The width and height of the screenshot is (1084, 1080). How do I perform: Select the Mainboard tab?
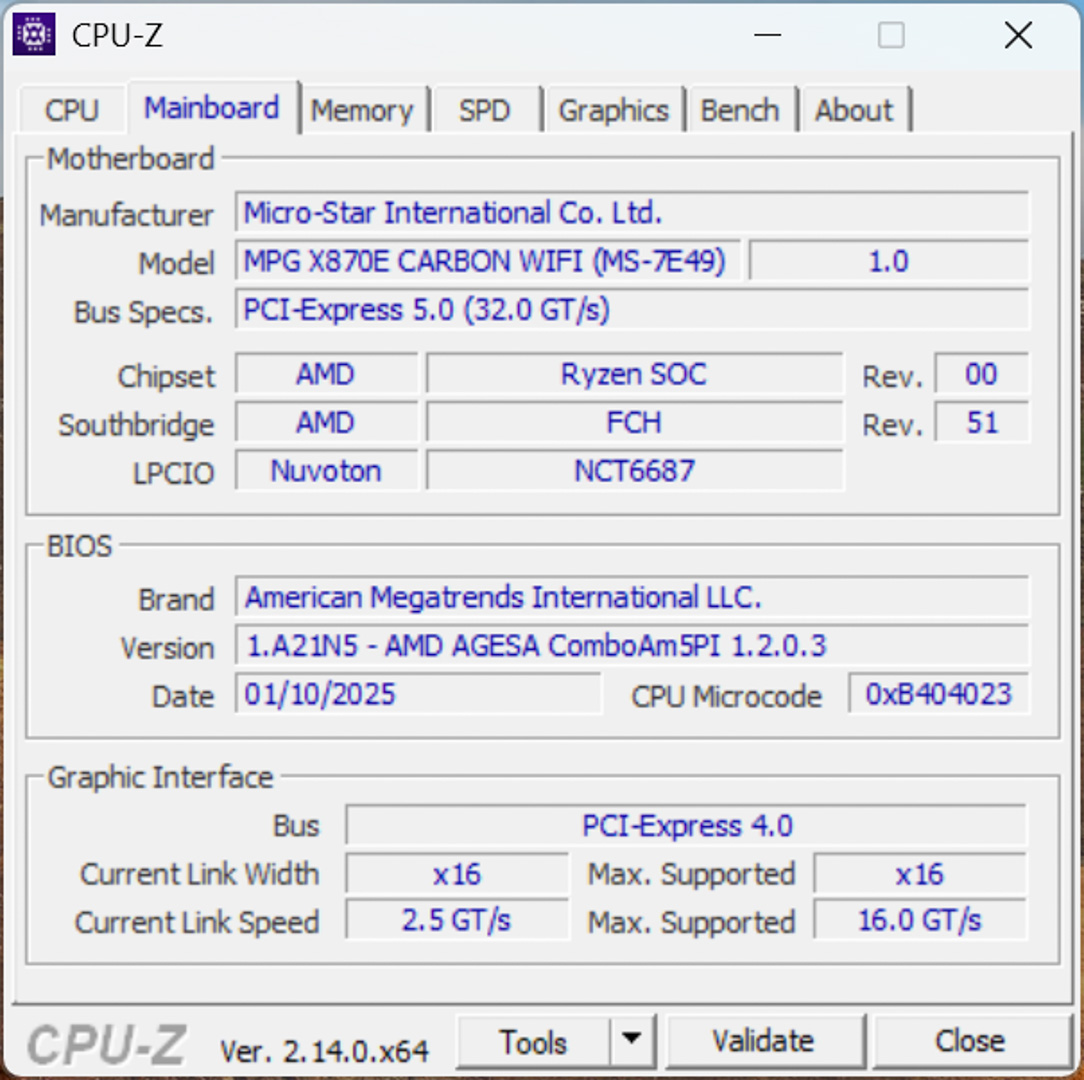coord(212,107)
